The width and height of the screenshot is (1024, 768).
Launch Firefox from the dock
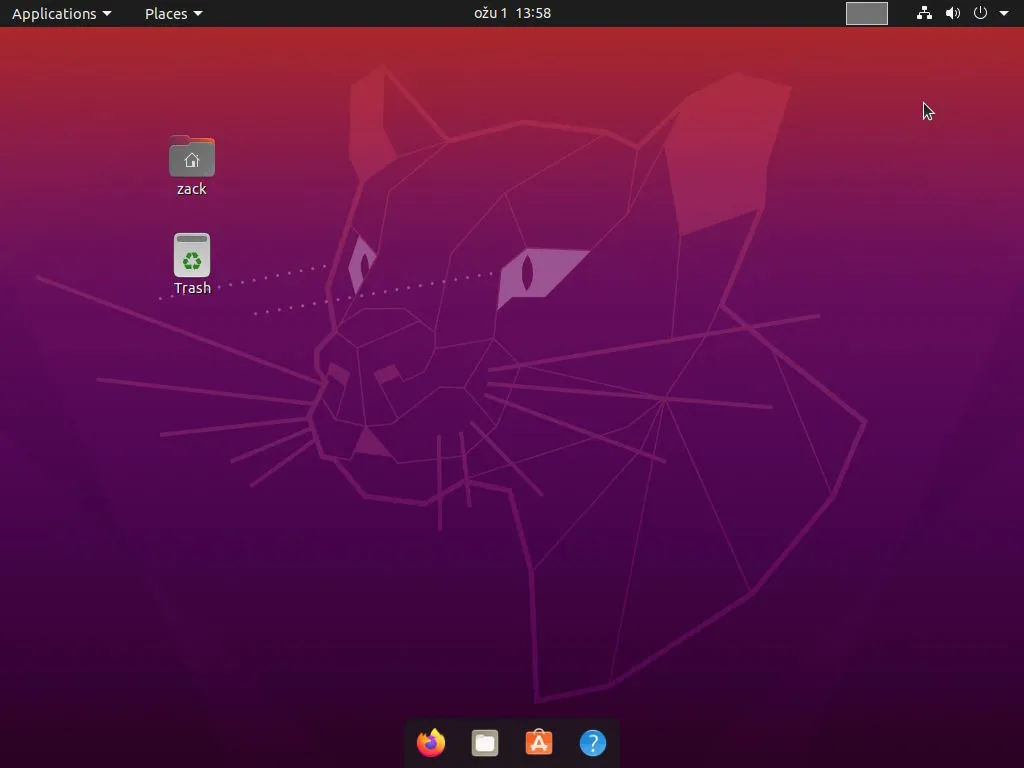click(430, 743)
